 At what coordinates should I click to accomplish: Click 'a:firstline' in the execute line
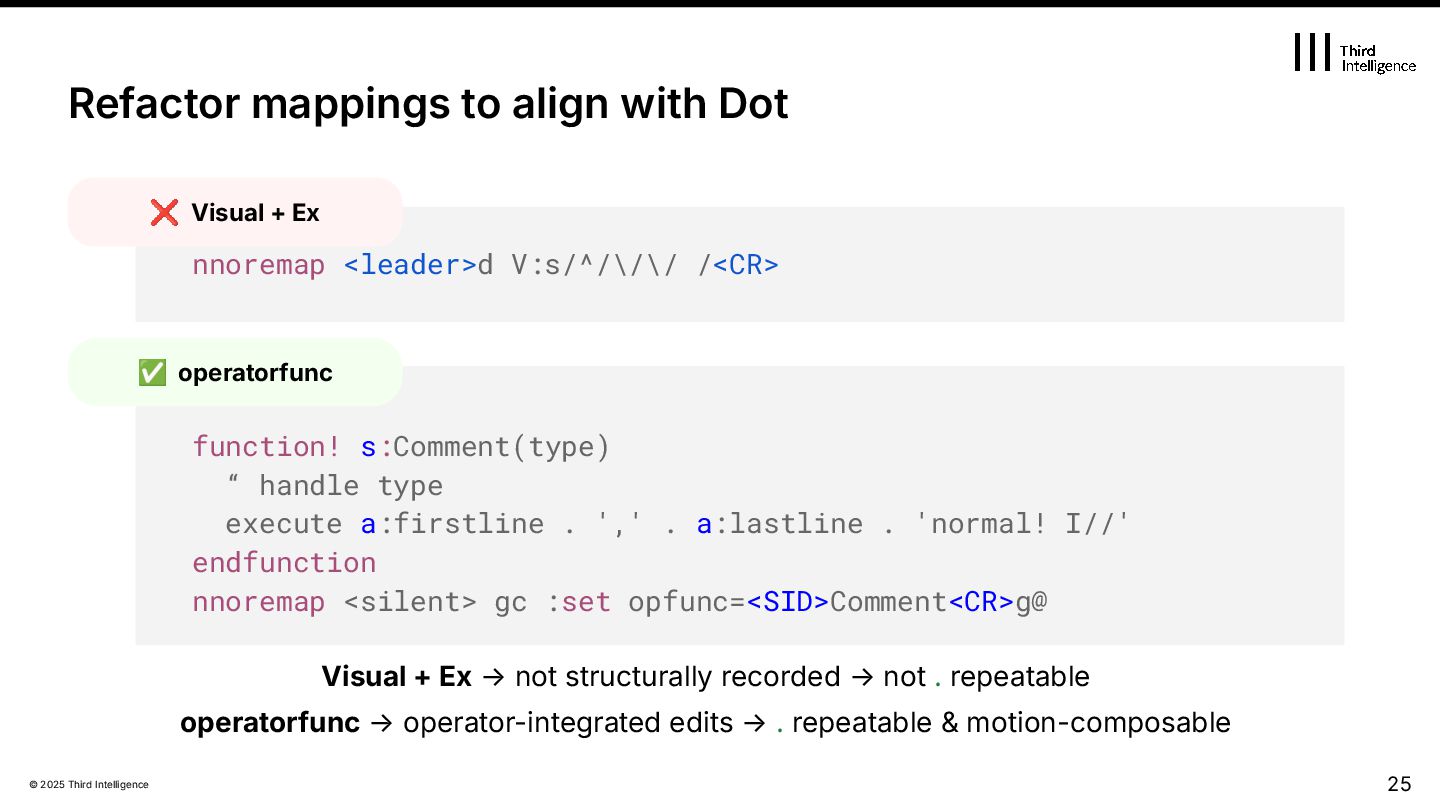coord(452,524)
